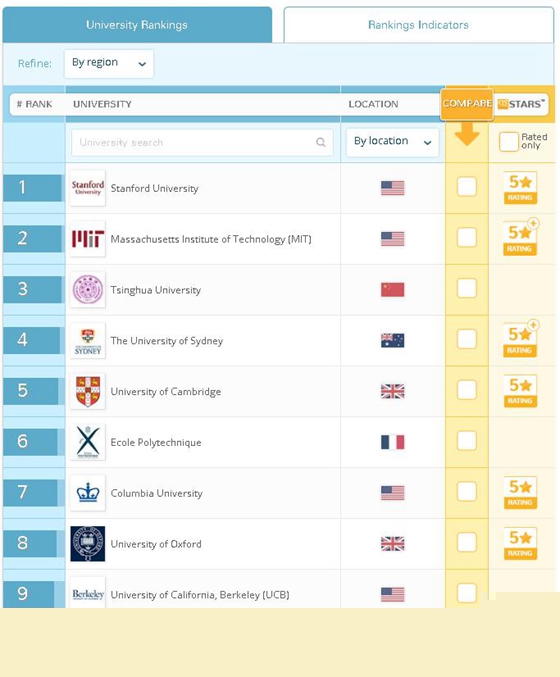Click the magnifier icon in university search
This screenshot has width=560, height=677.
320,142
